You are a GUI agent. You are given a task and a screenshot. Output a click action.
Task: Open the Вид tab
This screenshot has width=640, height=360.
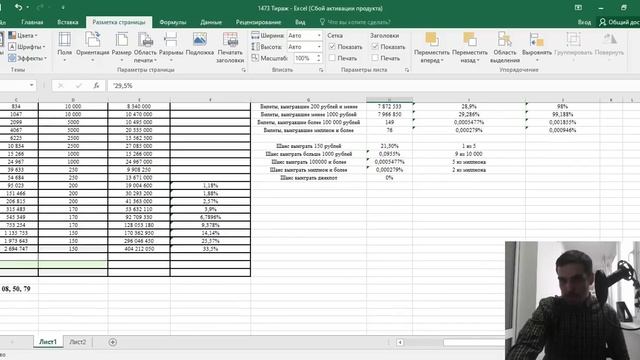[300, 22]
